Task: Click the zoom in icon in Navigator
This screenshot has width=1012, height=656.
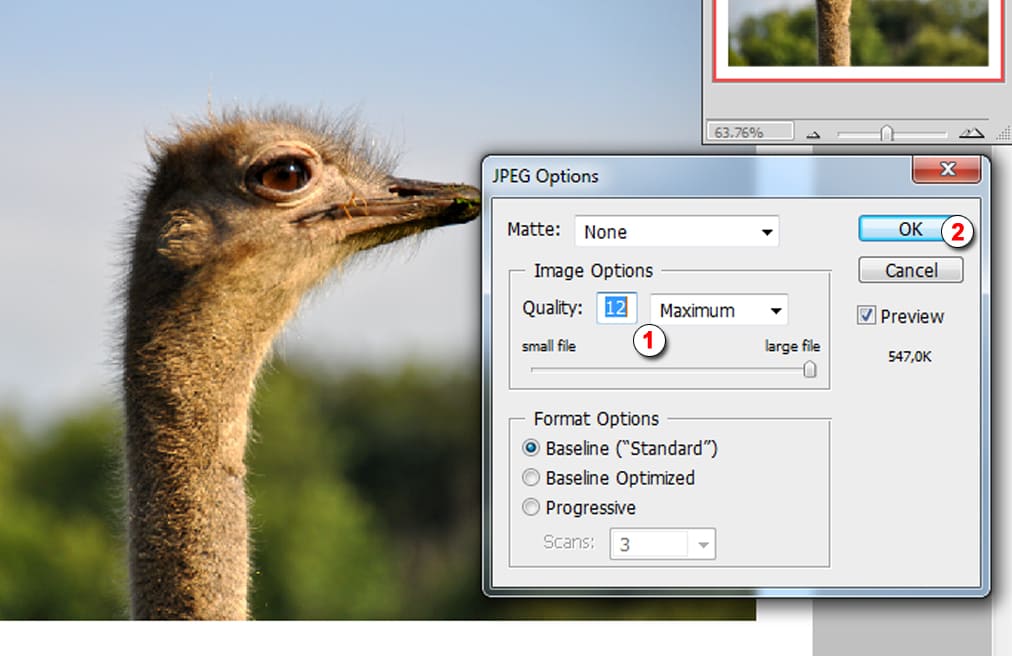Action: click(970, 132)
